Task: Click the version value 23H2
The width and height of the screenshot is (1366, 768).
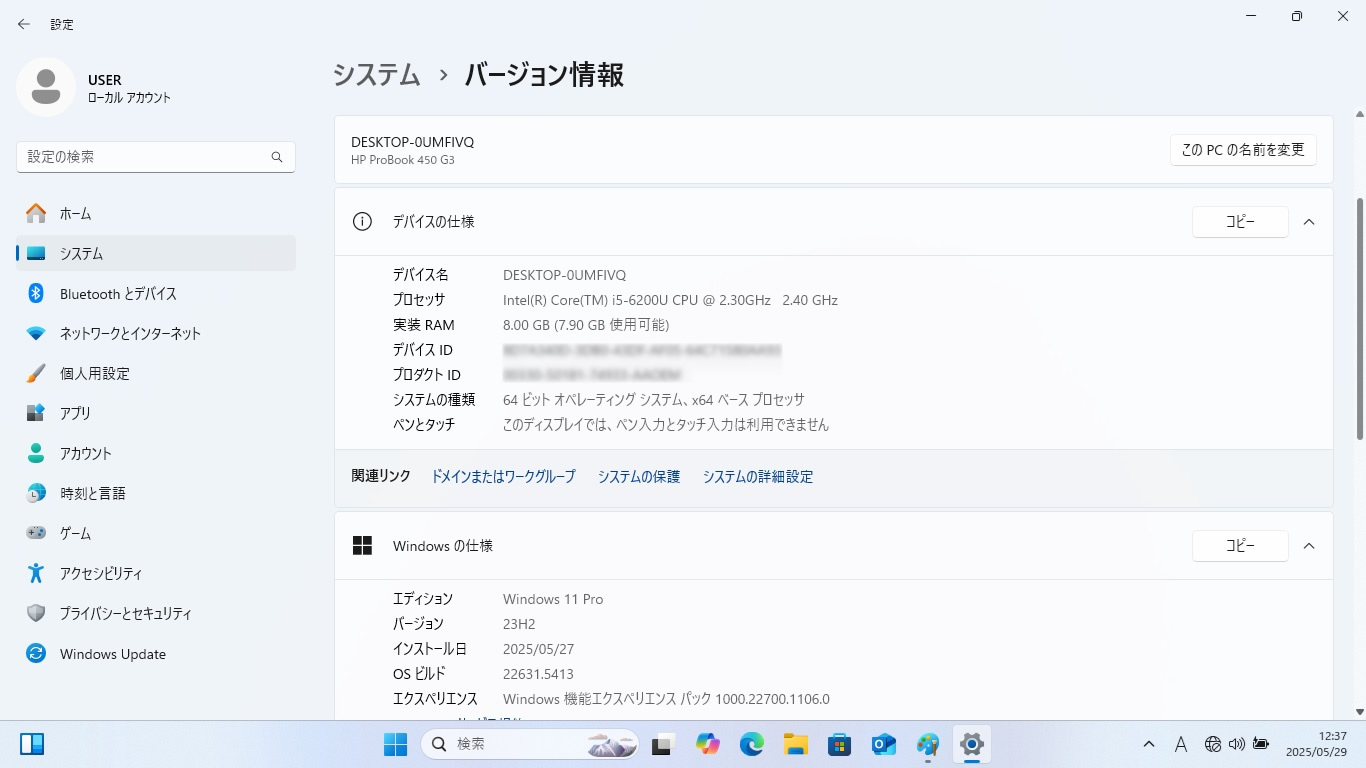Action: [519, 624]
